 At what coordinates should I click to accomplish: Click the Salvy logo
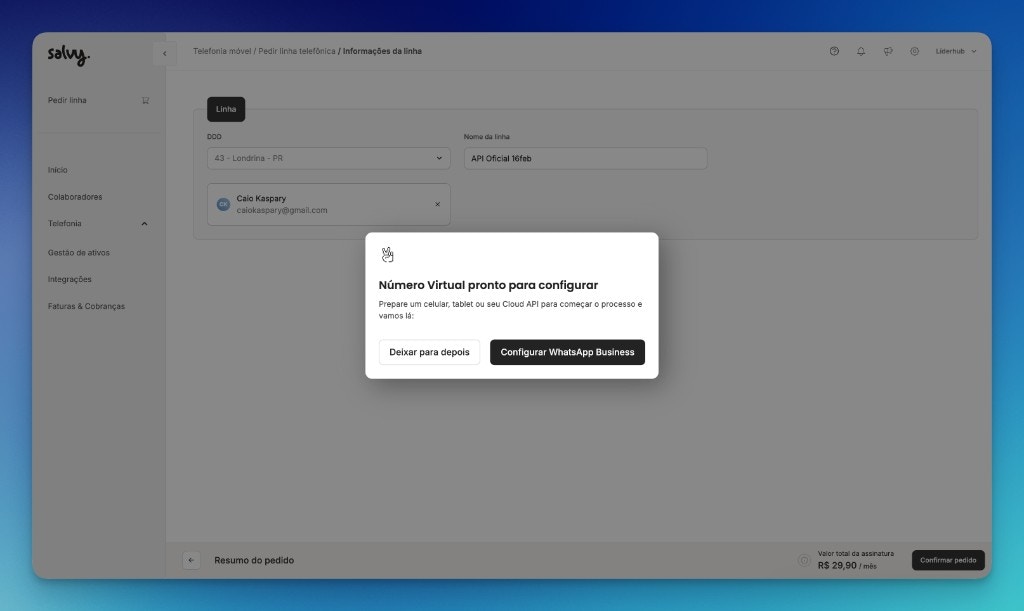coord(69,55)
